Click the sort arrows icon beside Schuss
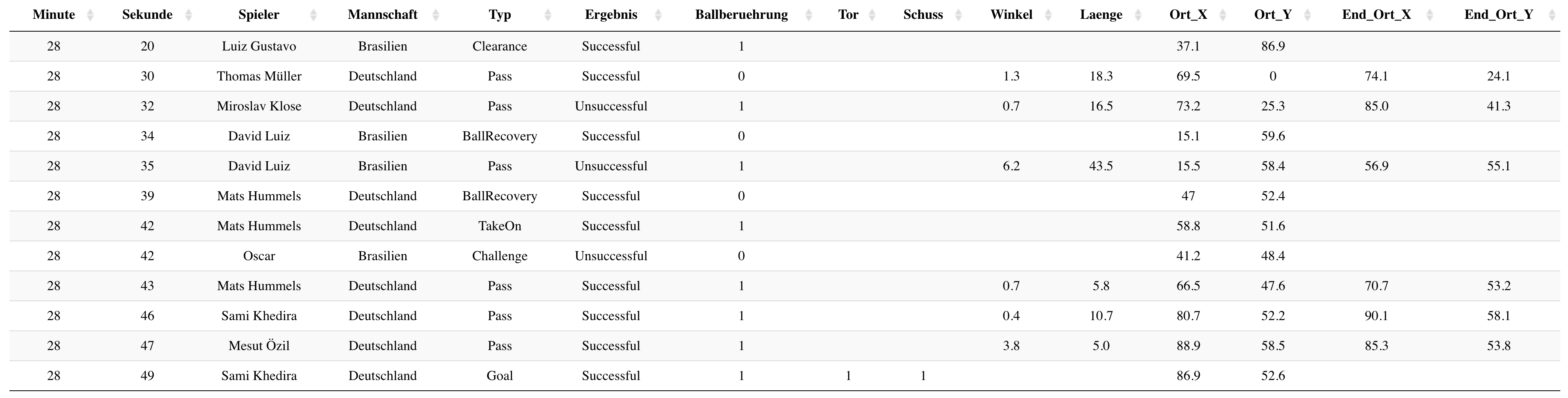Screen dimensions: 1568x398 pyautogui.click(x=959, y=15)
